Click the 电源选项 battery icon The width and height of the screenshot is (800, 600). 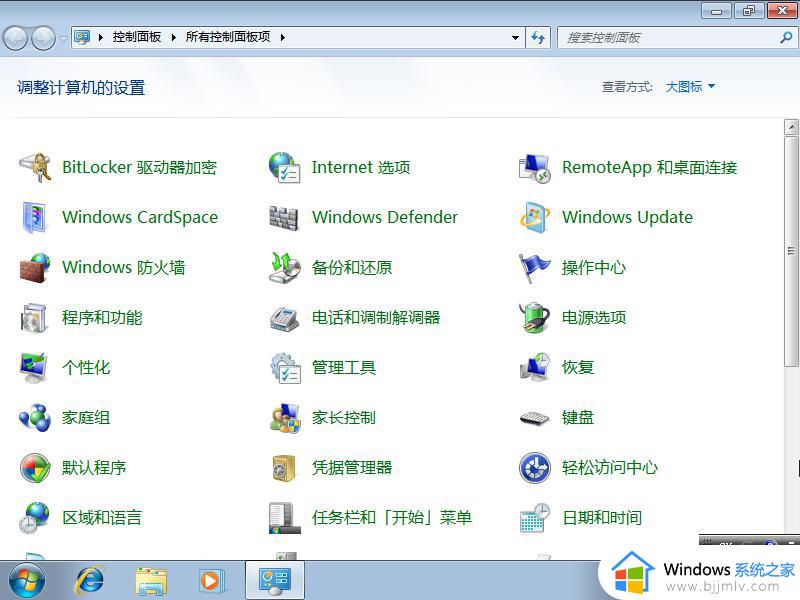click(x=535, y=317)
